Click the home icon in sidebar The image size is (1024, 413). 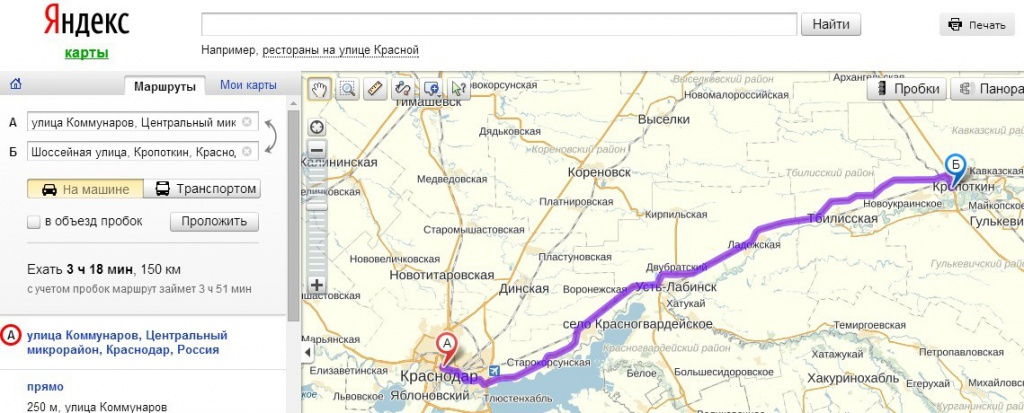16,84
